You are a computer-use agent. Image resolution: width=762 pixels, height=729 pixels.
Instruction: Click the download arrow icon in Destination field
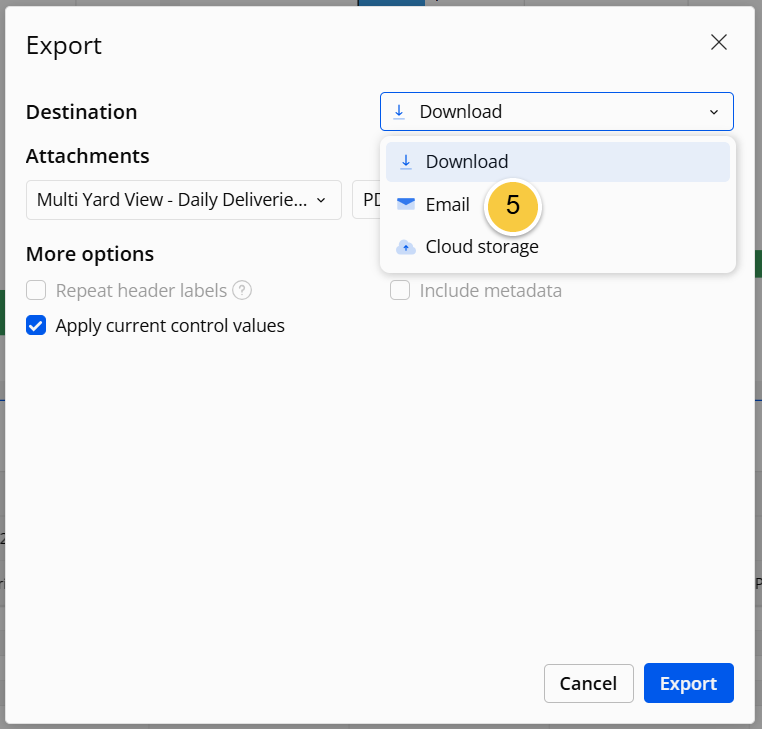click(399, 112)
